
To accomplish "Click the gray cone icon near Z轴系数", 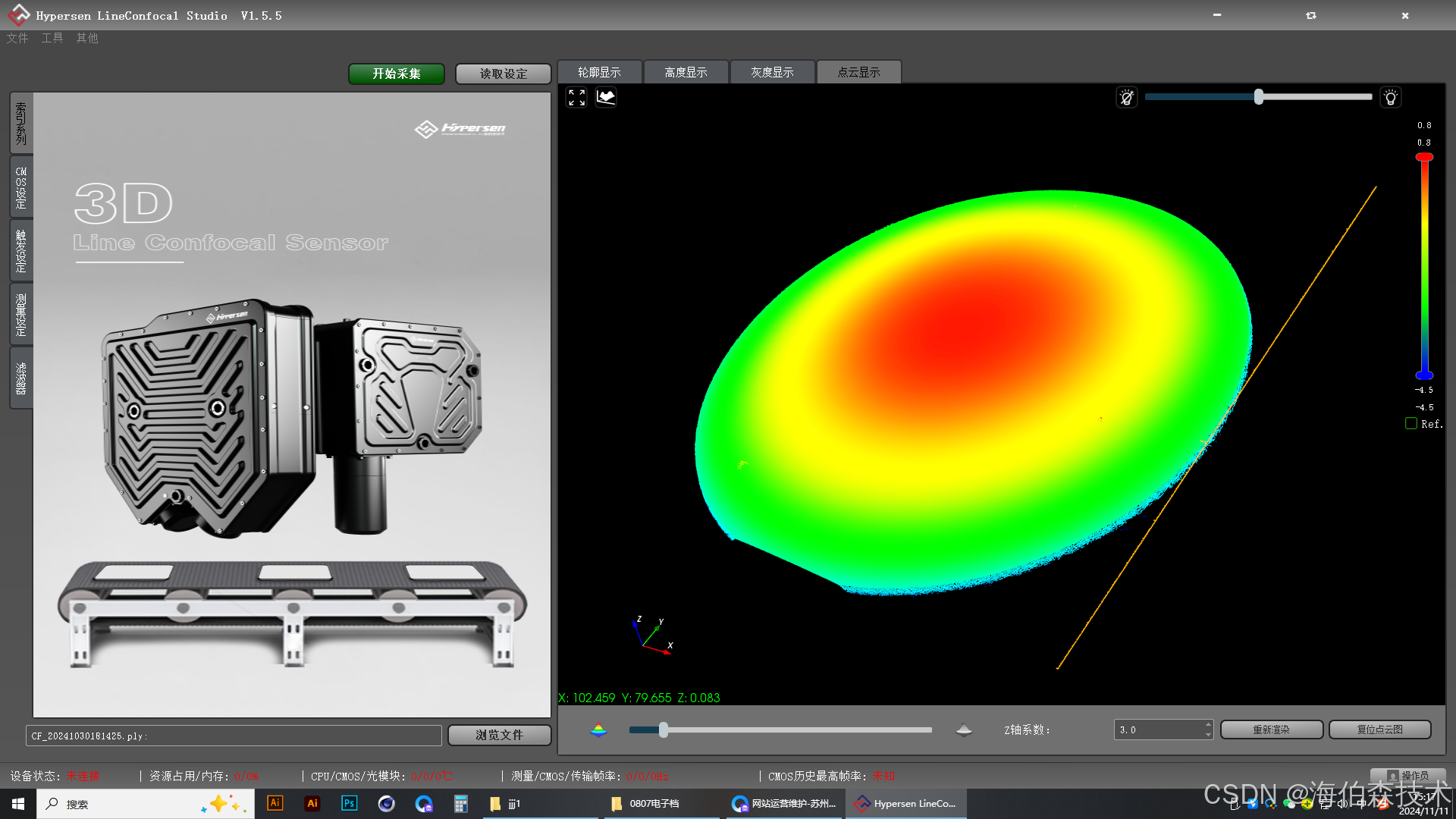I will coord(964,730).
